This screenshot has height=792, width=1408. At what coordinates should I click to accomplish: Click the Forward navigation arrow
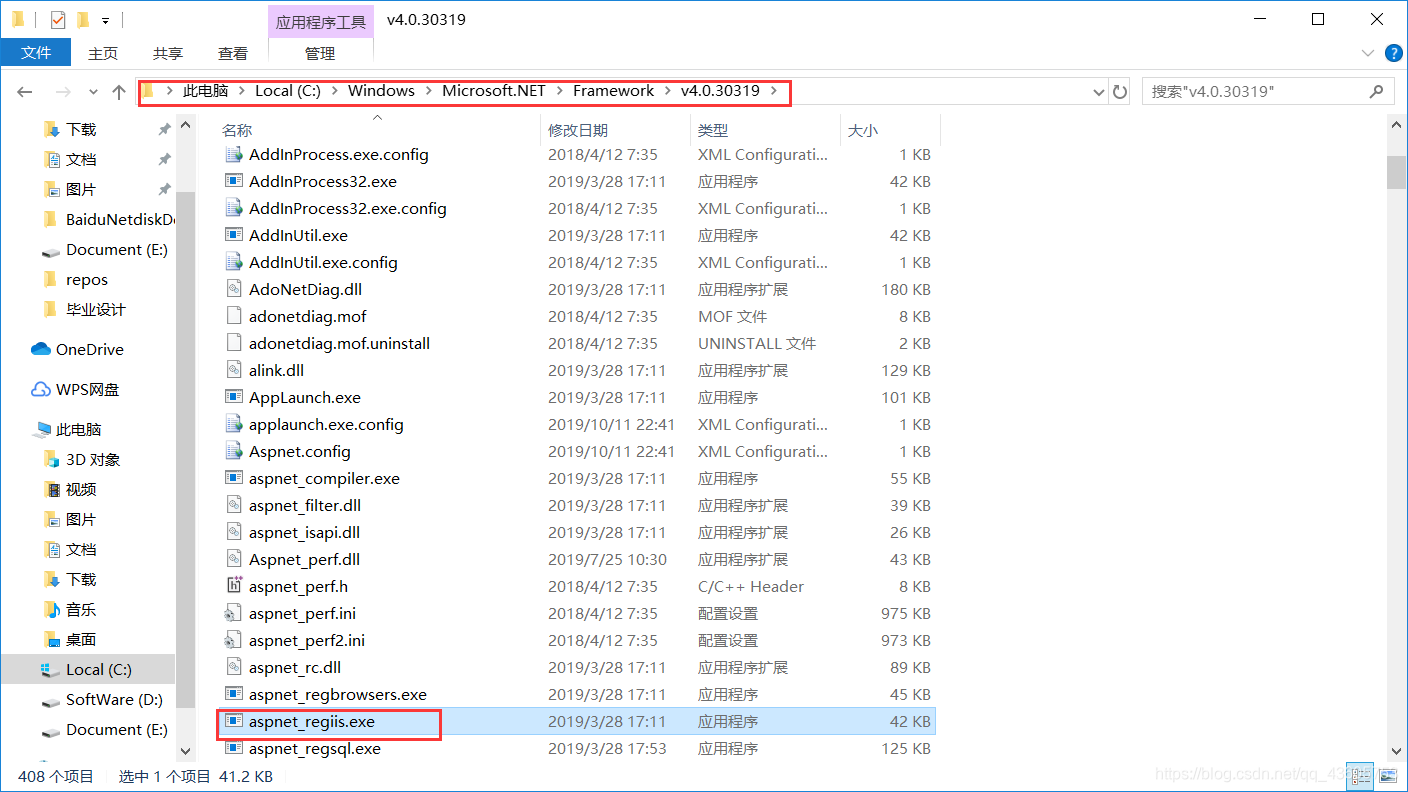click(x=63, y=91)
